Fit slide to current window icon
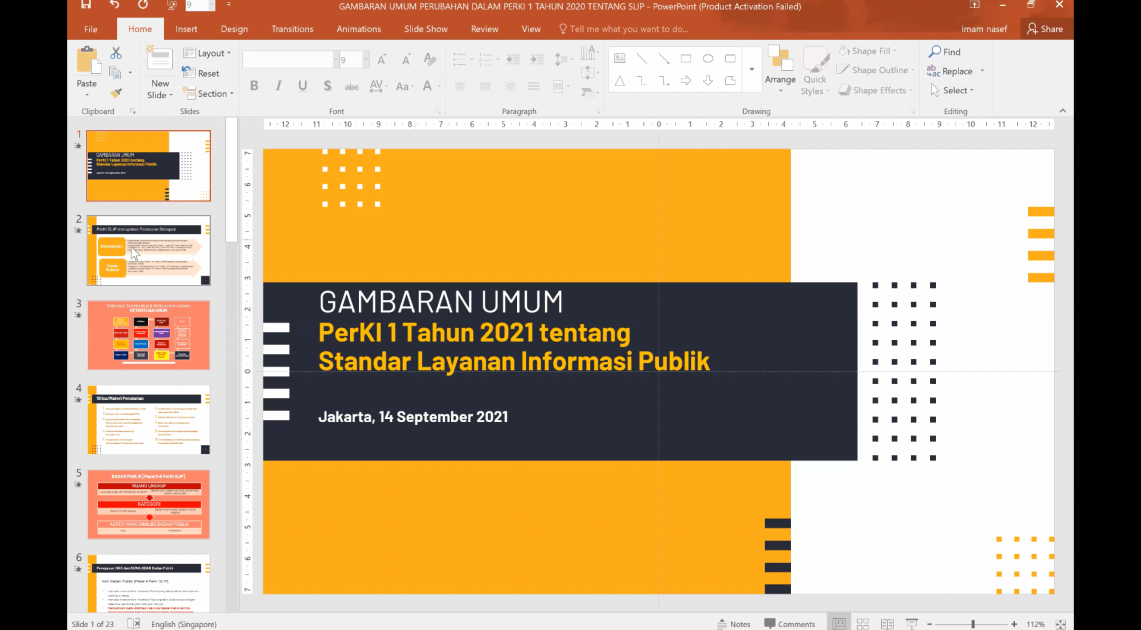This screenshot has width=1141, height=630. (x=1061, y=624)
